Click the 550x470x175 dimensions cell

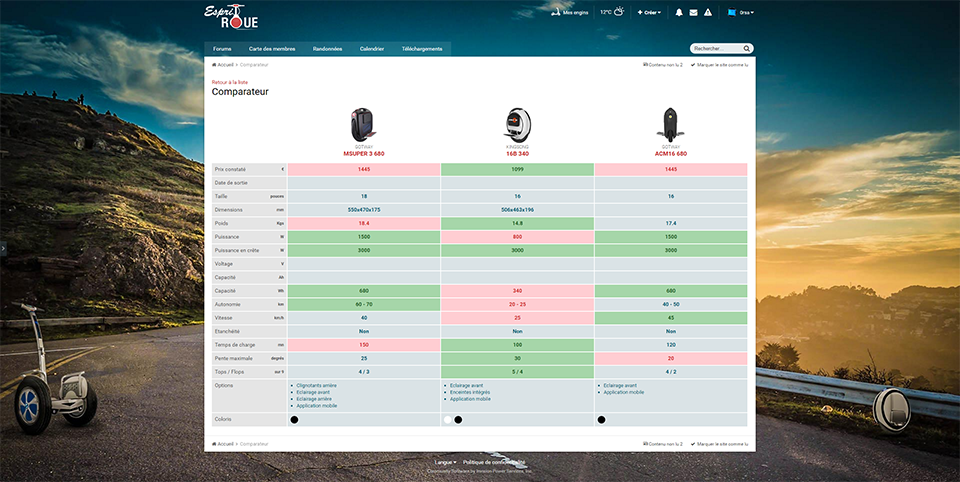364,210
